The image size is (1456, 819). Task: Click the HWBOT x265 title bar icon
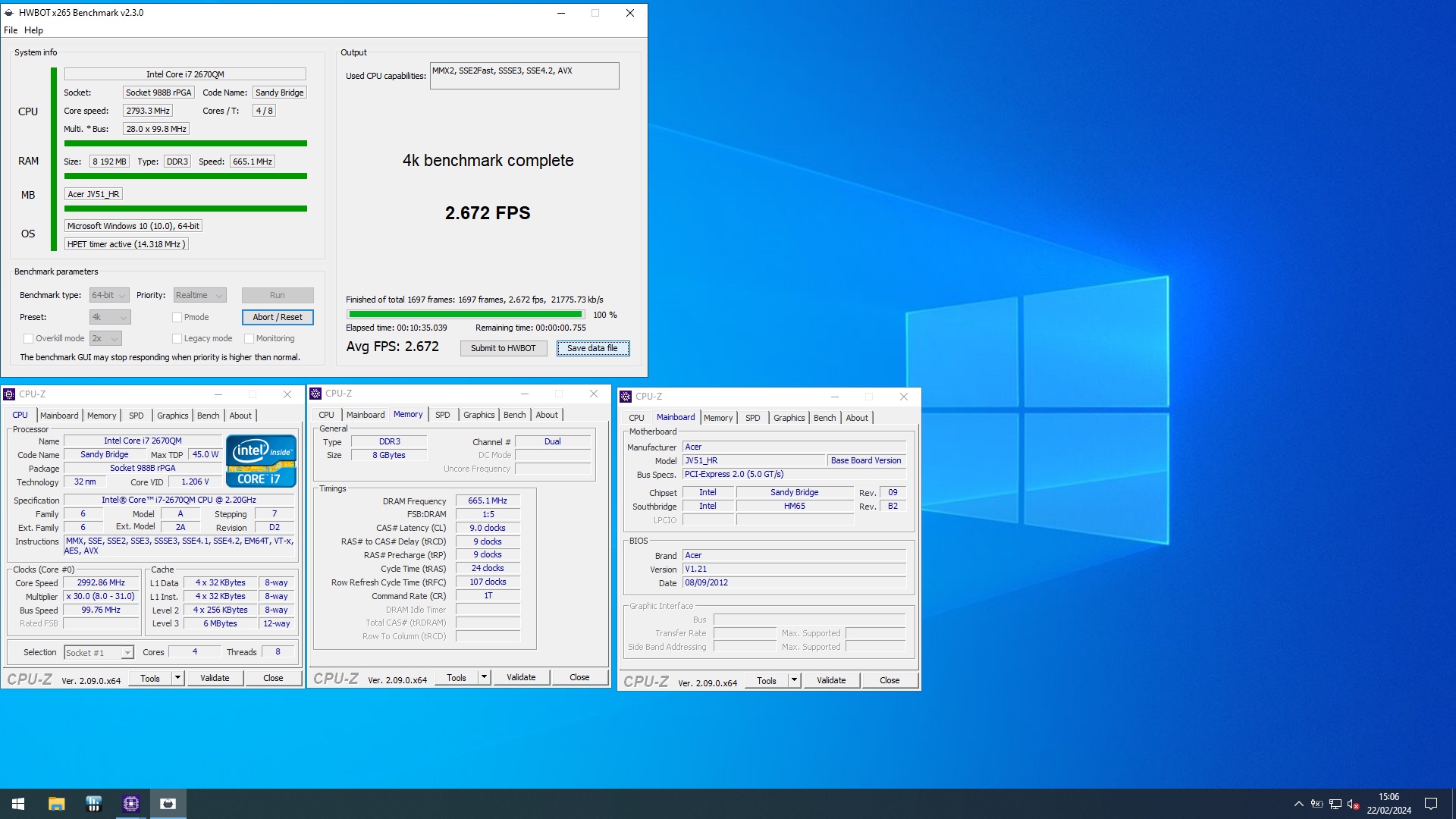(9, 13)
